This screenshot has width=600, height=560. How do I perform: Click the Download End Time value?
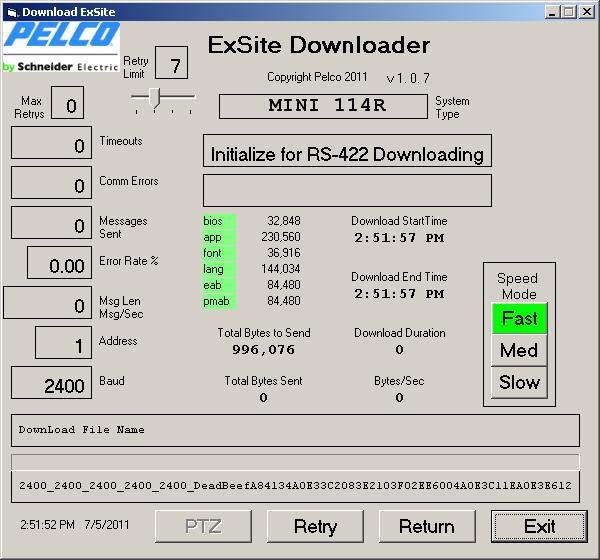(399, 294)
